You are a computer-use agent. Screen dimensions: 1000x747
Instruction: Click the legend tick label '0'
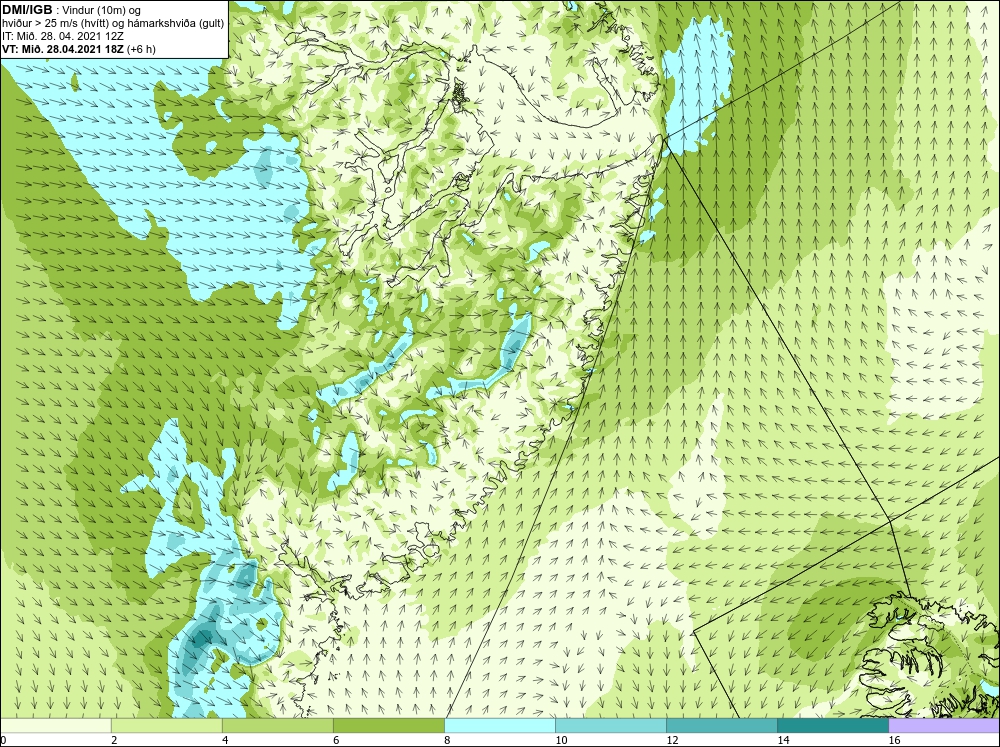[3, 740]
